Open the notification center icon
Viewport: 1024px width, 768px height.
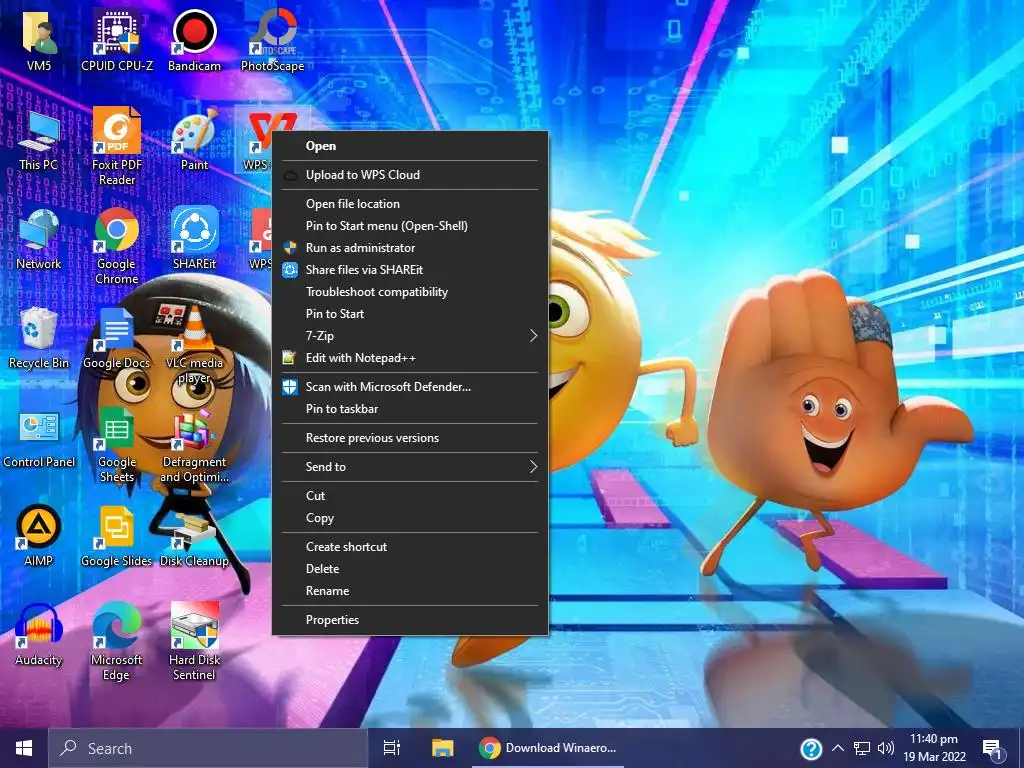click(991, 749)
